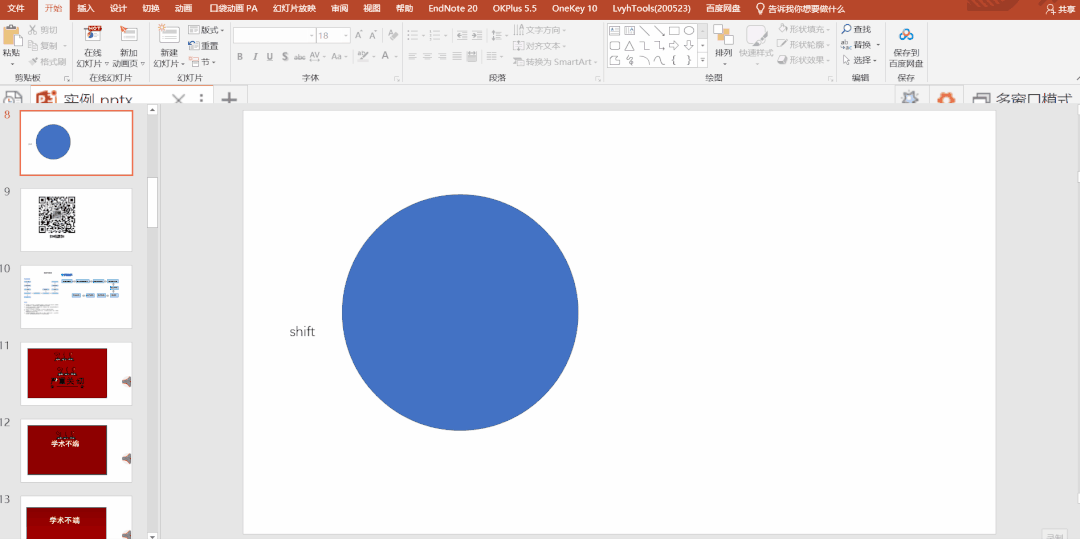The width and height of the screenshot is (1080, 539).
Task: Select the oval shape in shapes gallery
Action: click(x=689, y=31)
